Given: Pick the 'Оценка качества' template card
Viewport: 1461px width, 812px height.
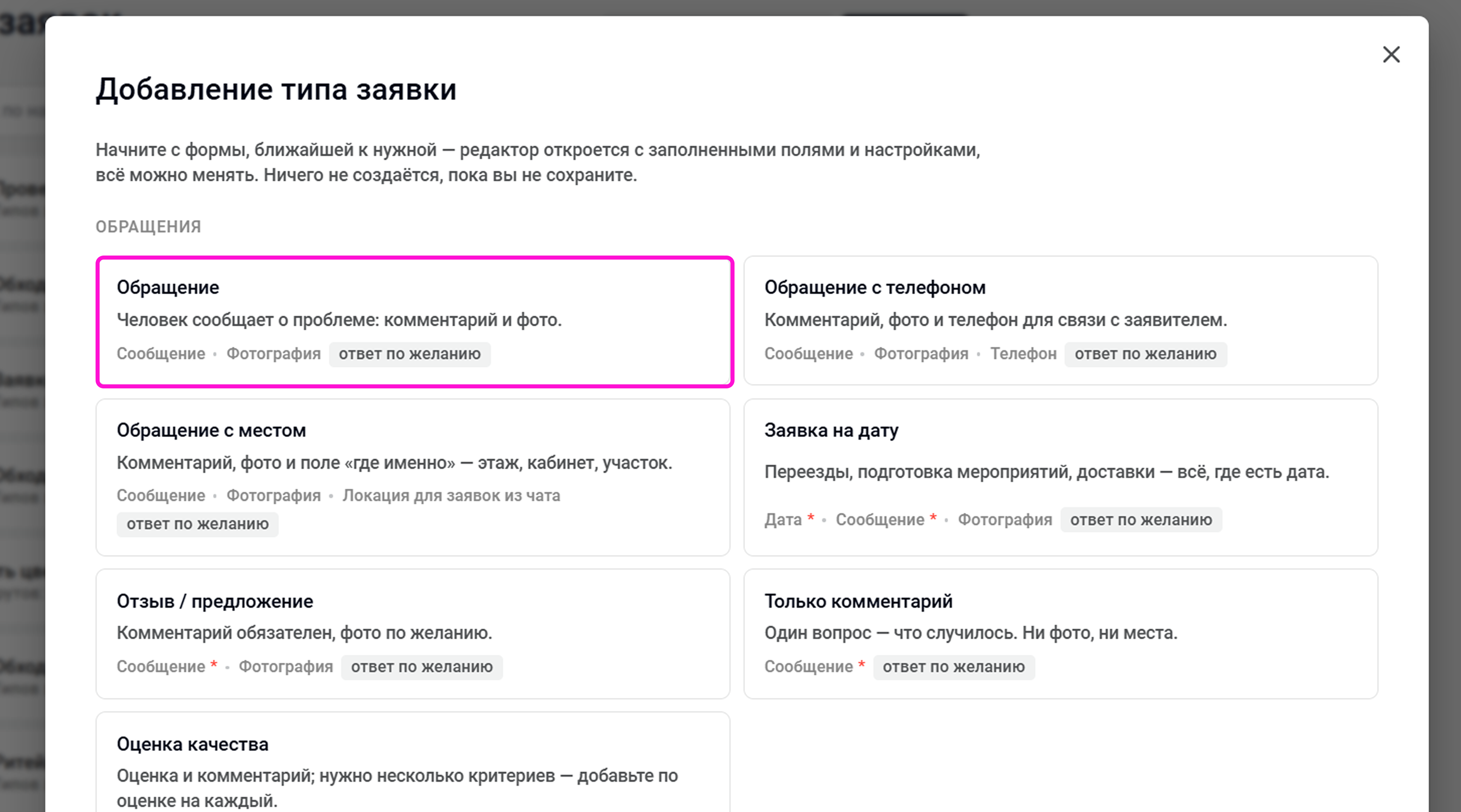Looking at the screenshot, I should (413, 762).
